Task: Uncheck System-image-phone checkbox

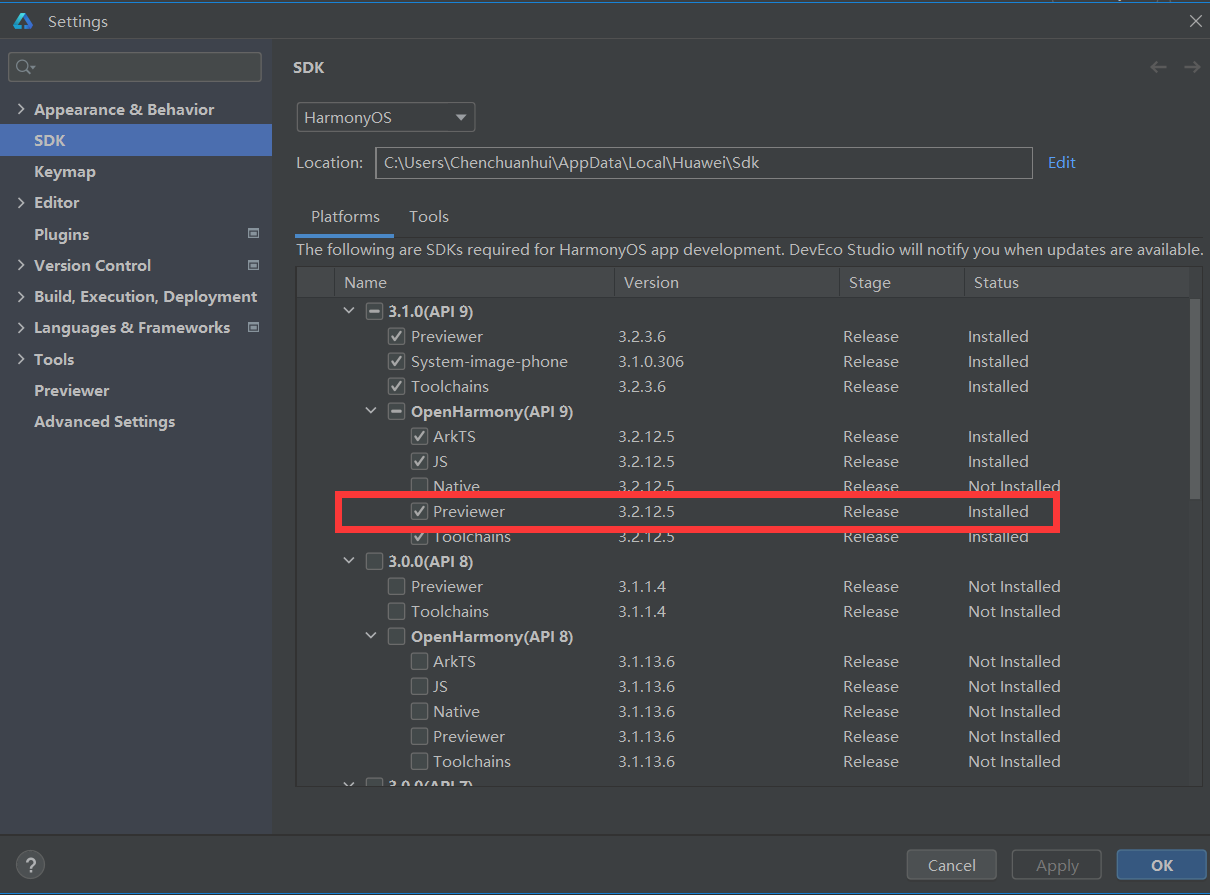Action: 397,361
